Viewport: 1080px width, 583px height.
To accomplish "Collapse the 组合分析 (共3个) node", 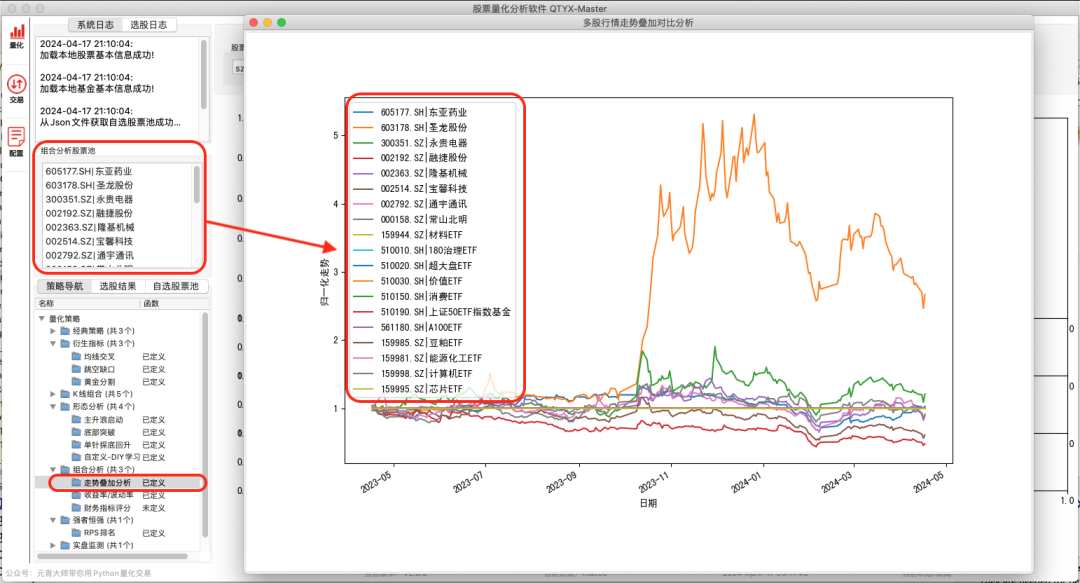I will [x=53, y=469].
